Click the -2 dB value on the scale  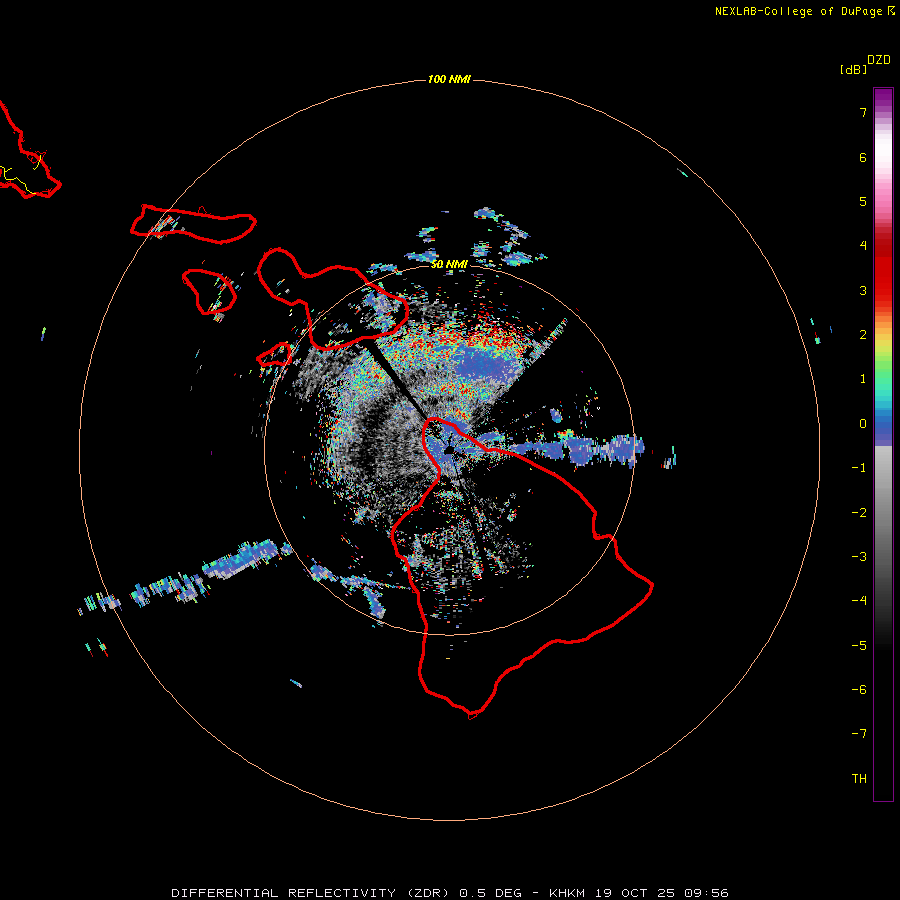point(859,513)
